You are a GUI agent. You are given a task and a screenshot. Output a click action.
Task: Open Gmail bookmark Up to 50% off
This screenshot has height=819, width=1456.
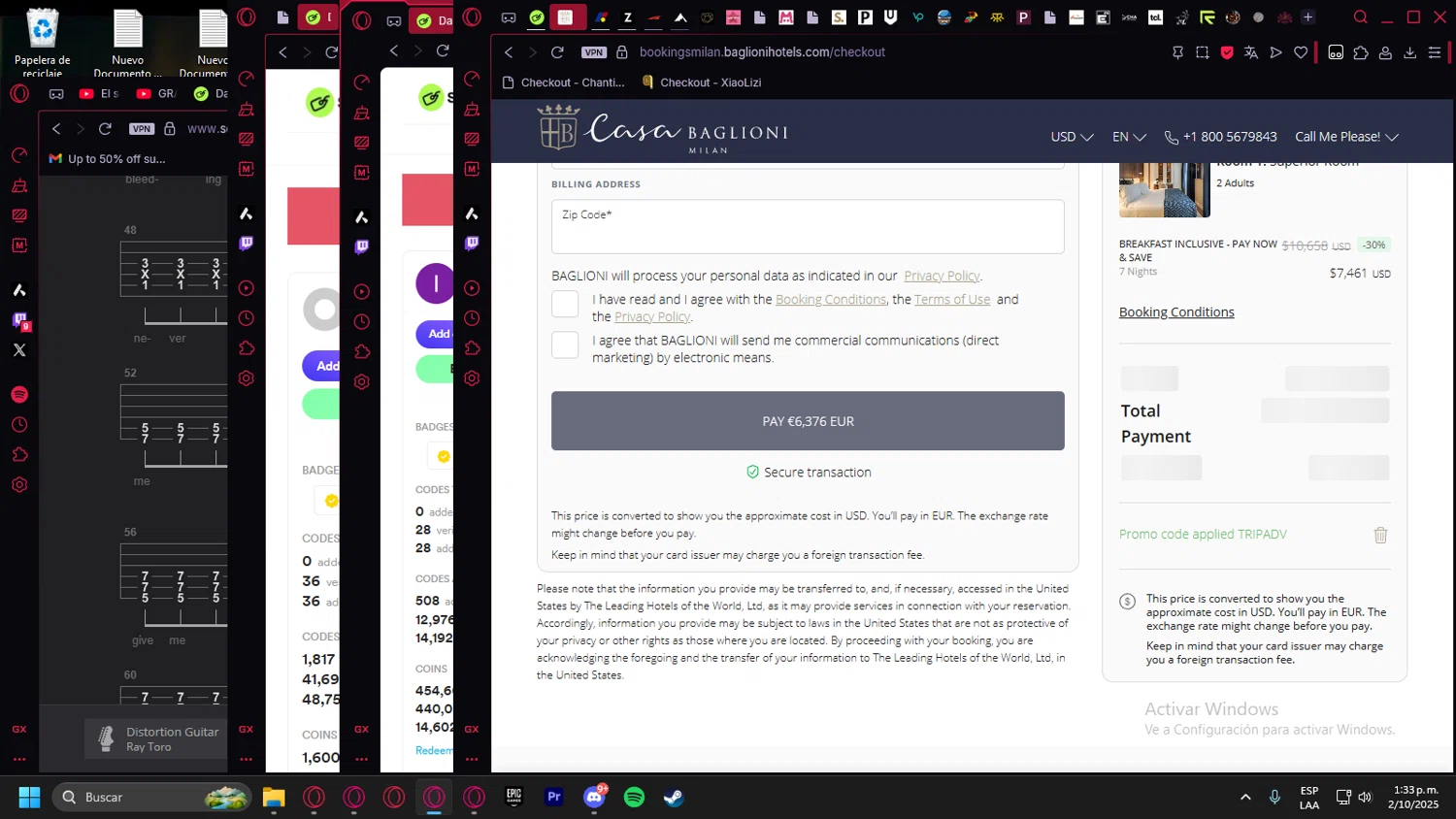108,159
